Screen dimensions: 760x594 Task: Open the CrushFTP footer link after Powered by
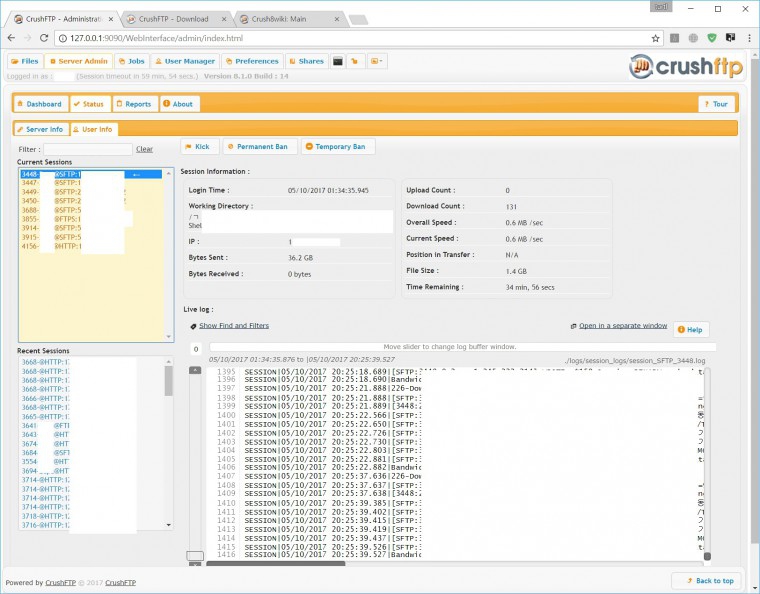61,583
